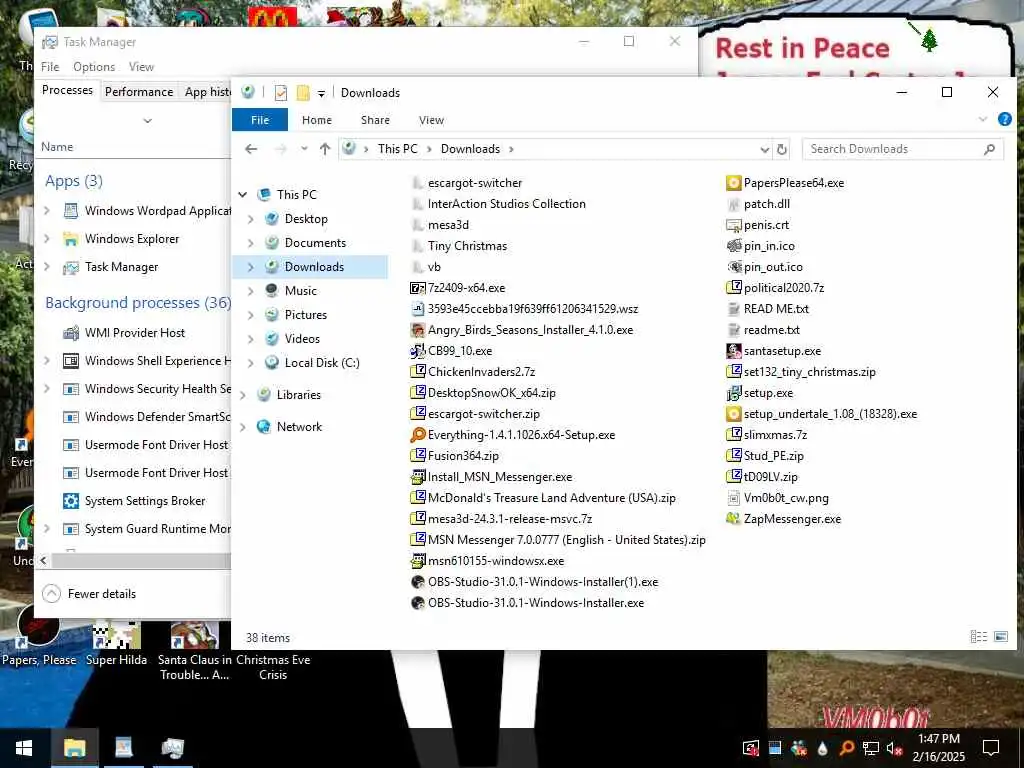Select pin_out.ico file icon
Image resolution: width=1024 pixels, height=768 pixels.
(x=733, y=266)
